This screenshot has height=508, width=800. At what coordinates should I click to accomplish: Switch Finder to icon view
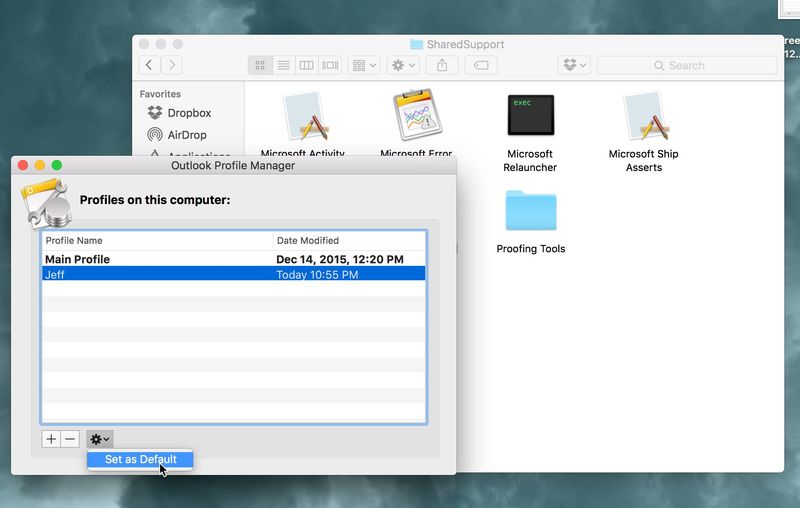[260, 65]
